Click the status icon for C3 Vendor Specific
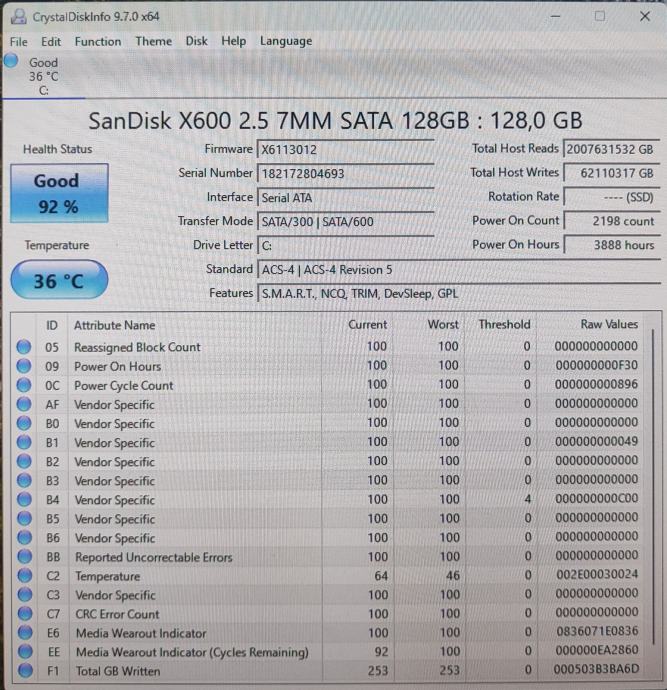667x690 pixels. pos(25,595)
